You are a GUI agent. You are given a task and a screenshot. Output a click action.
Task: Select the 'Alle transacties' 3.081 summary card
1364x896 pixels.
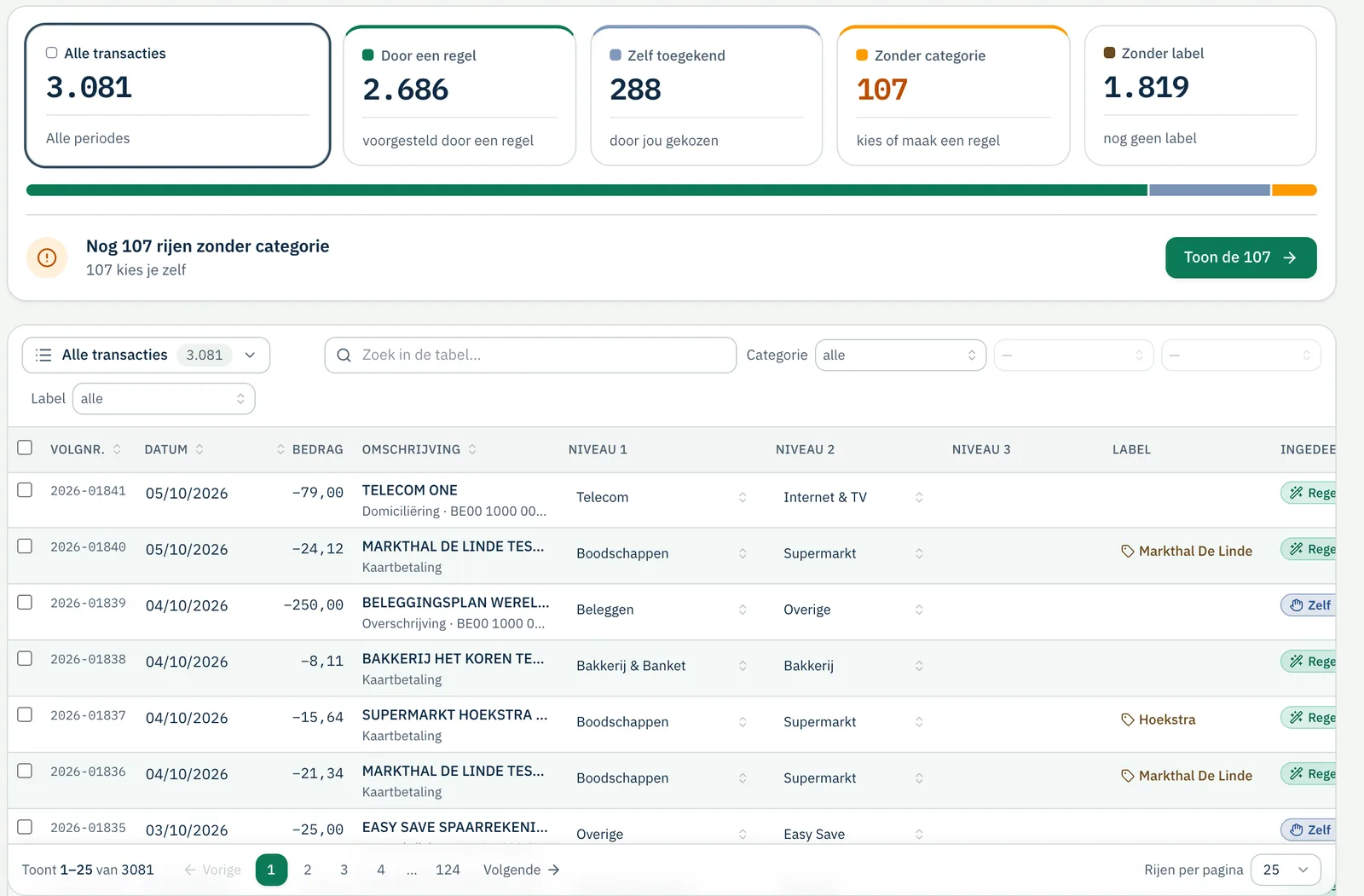click(x=177, y=95)
